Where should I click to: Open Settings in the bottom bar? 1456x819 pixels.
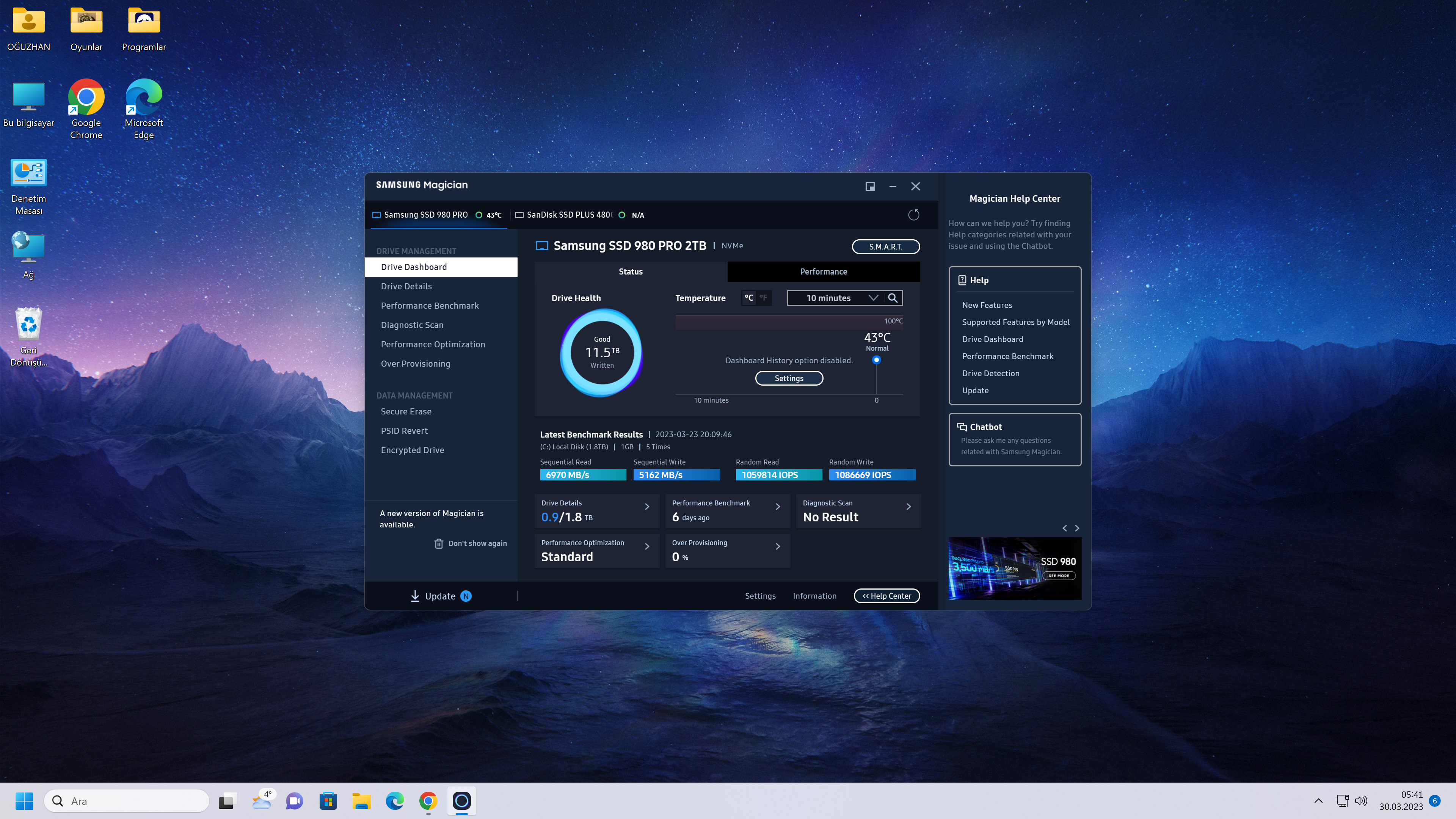click(x=760, y=596)
